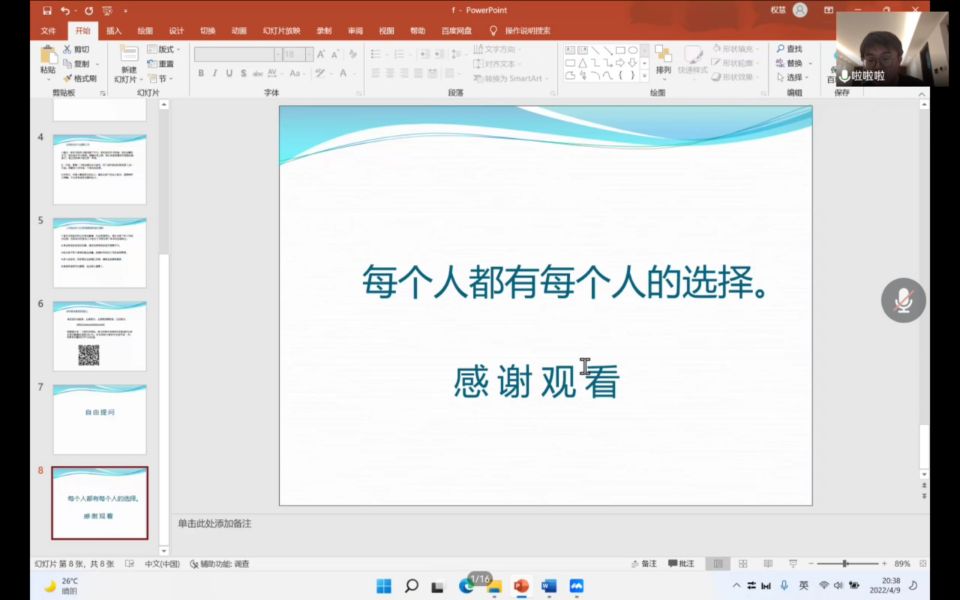Viewport: 960px width, 600px height.
Task: Open the Arrange (排列) tool
Action: 663,60
